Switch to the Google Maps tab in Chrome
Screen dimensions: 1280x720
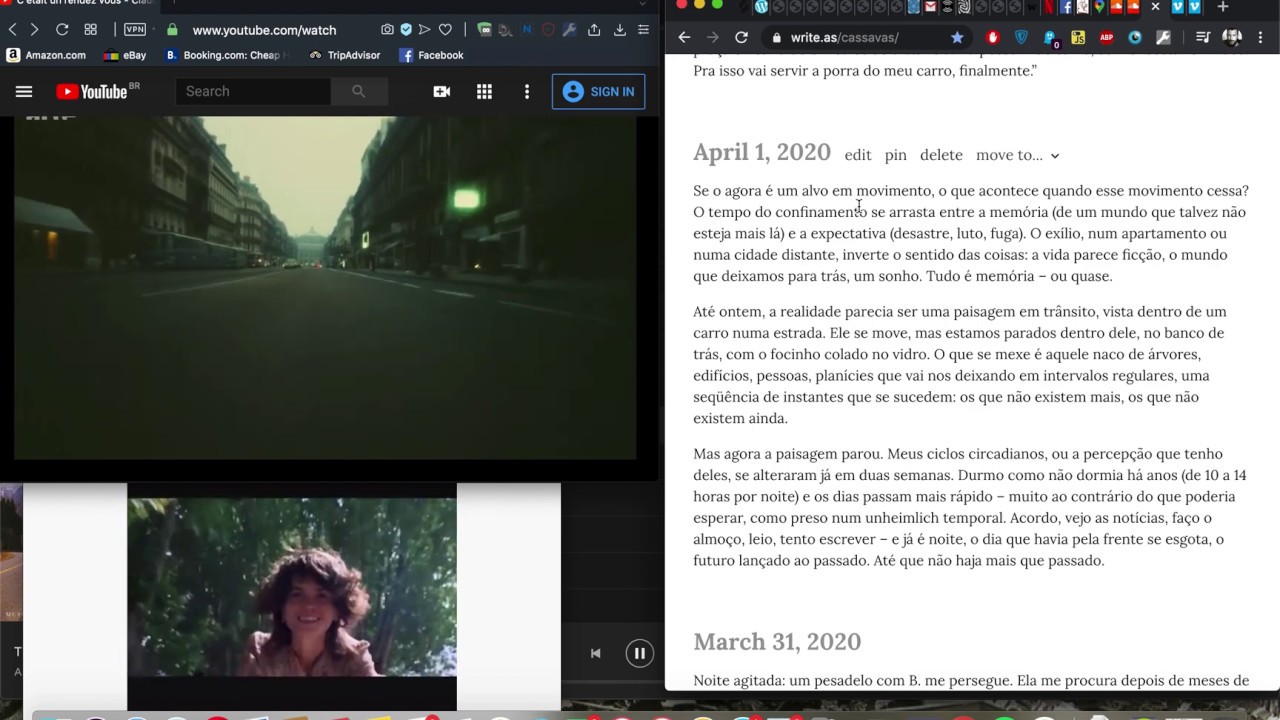(1099, 7)
